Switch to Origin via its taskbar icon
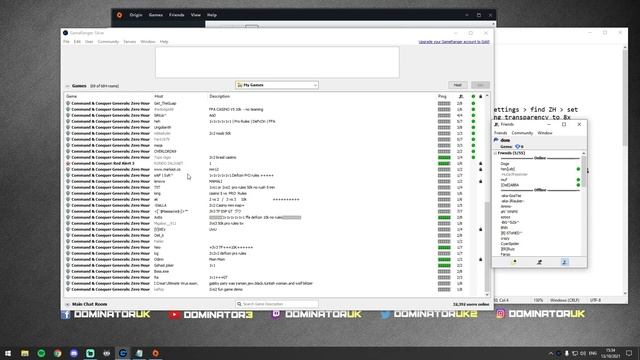The height and width of the screenshot is (360, 640). pos(156,353)
